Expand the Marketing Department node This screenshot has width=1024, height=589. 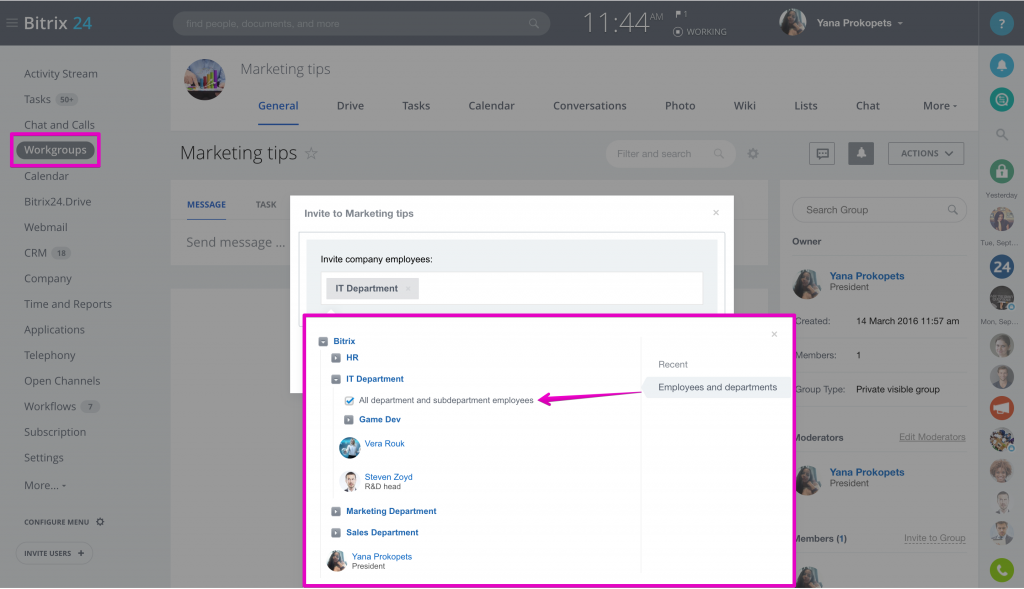coord(336,512)
